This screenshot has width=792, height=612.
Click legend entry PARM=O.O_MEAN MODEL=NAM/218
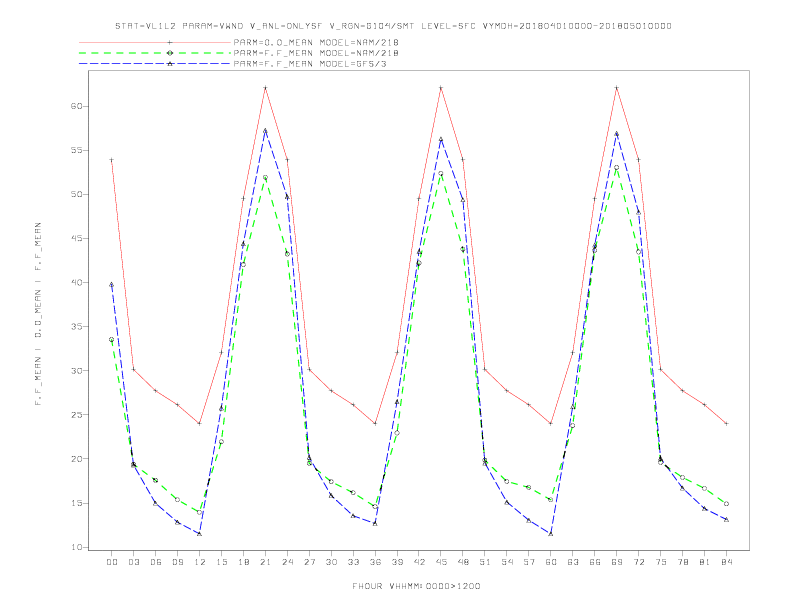[316, 43]
